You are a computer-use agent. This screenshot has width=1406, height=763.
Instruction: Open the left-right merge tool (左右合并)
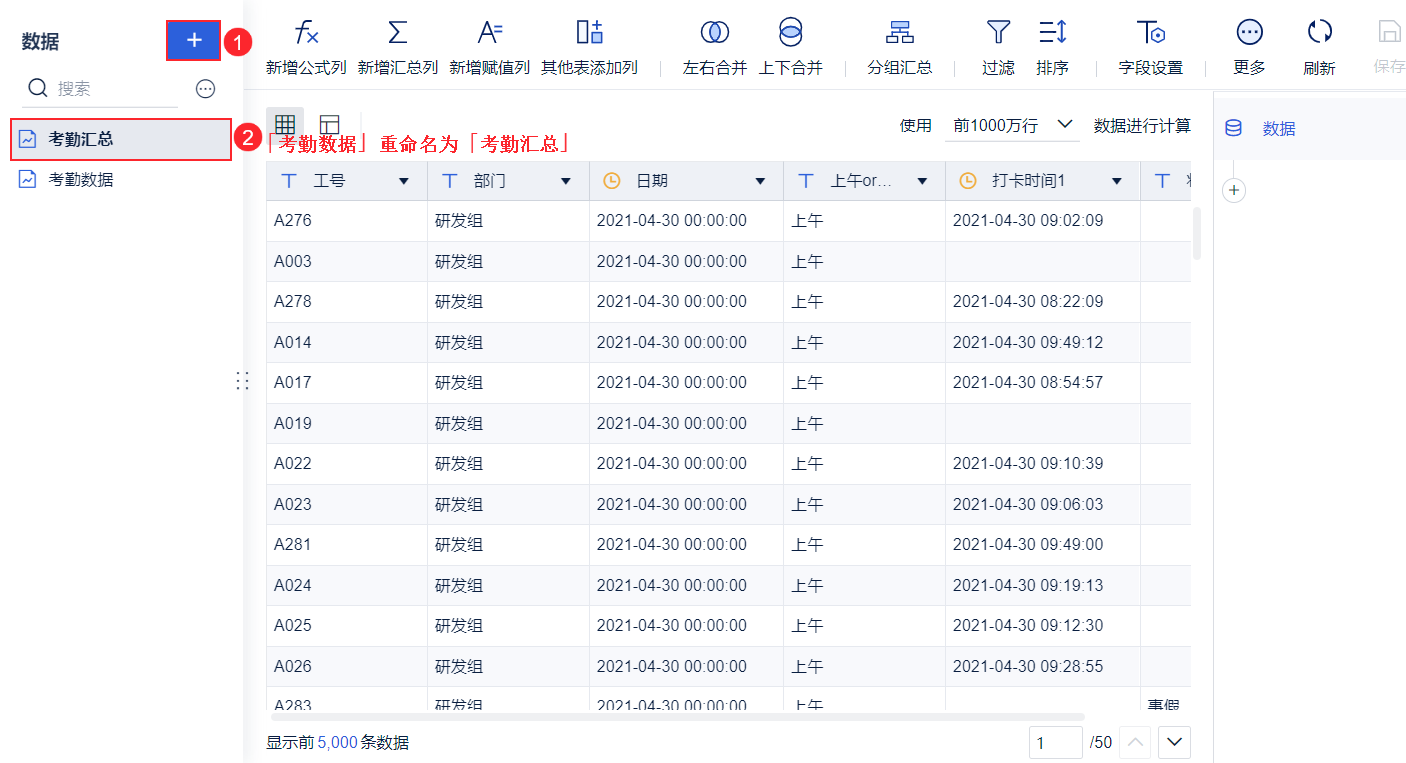click(x=715, y=48)
